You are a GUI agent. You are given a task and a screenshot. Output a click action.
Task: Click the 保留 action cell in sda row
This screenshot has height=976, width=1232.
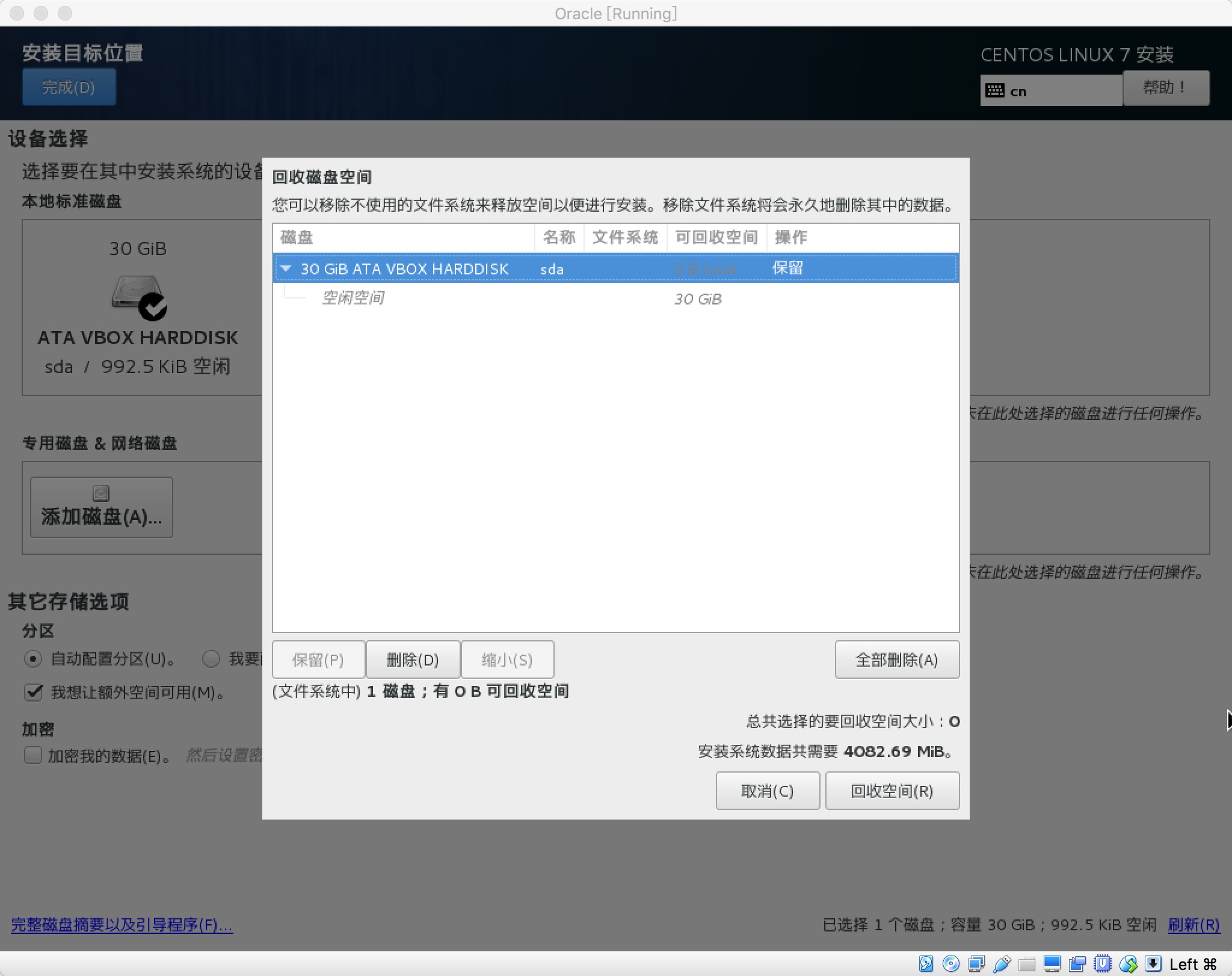tap(787, 268)
